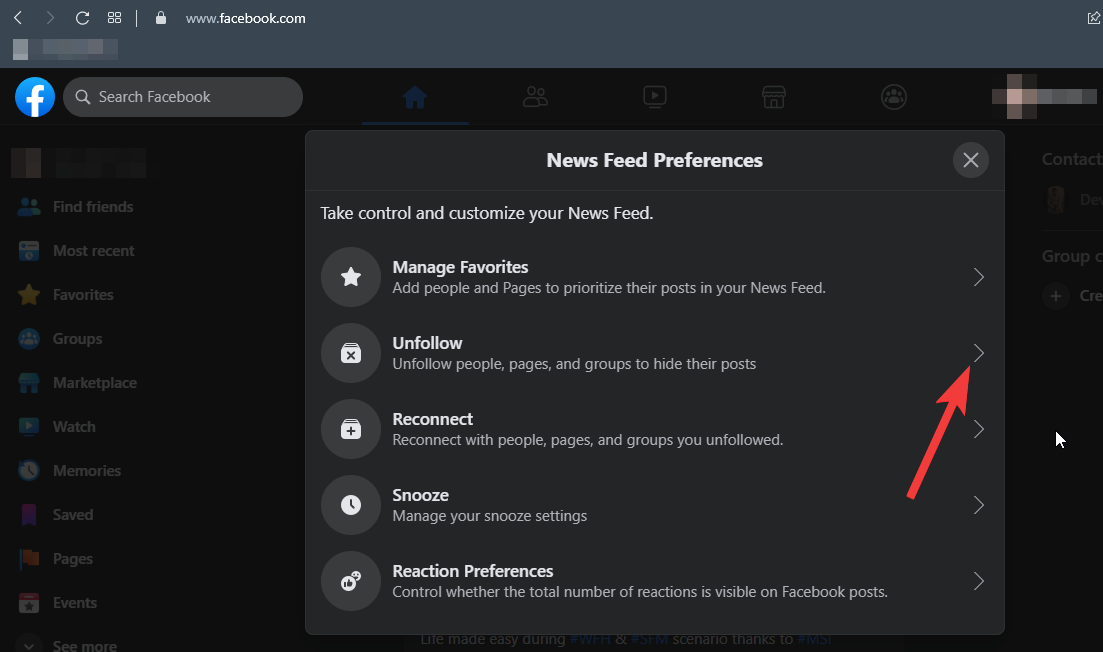Open Find friends in the sidebar
Image resolution: width=1103 pixels, height=652 pixels.
[x=92, y=207]
